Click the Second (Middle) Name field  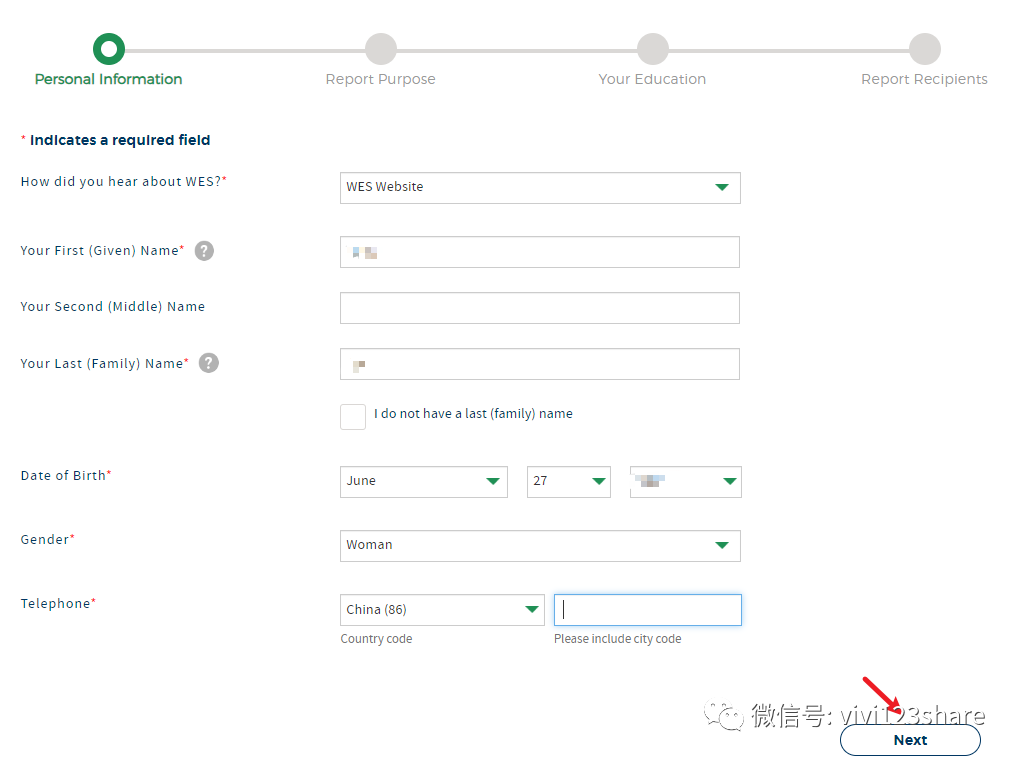tap(540, 308)
